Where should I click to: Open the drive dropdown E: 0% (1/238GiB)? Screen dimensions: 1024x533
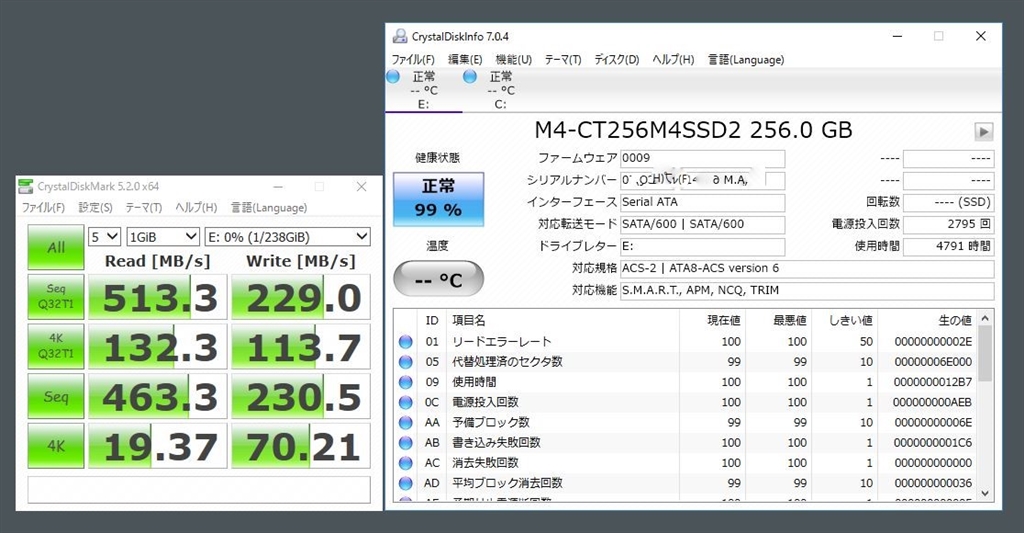[287, 236]
